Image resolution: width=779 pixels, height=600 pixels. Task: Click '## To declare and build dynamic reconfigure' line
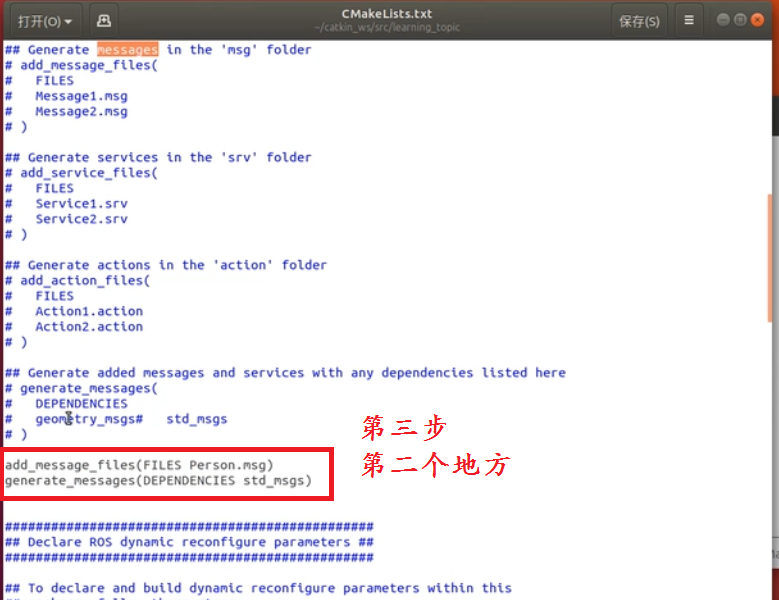click(x=258, y=588)
